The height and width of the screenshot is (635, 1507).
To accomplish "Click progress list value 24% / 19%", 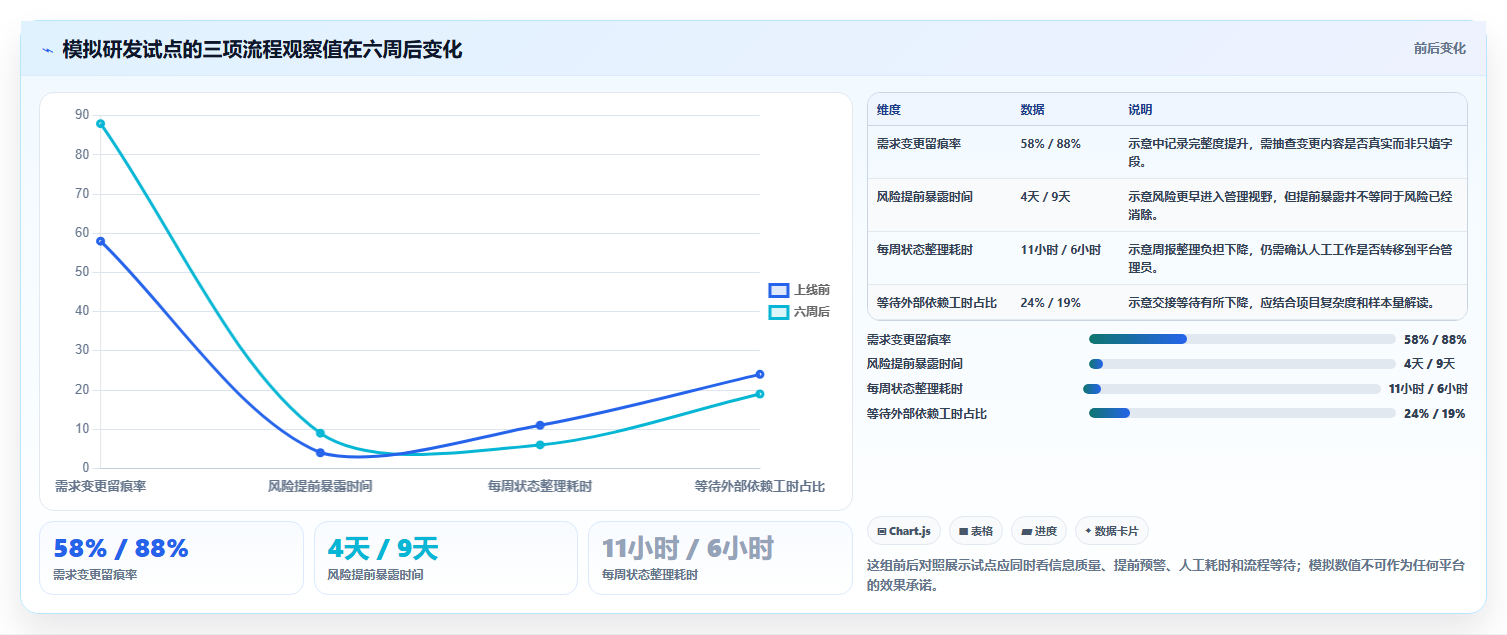I will tap(1434, 414).
